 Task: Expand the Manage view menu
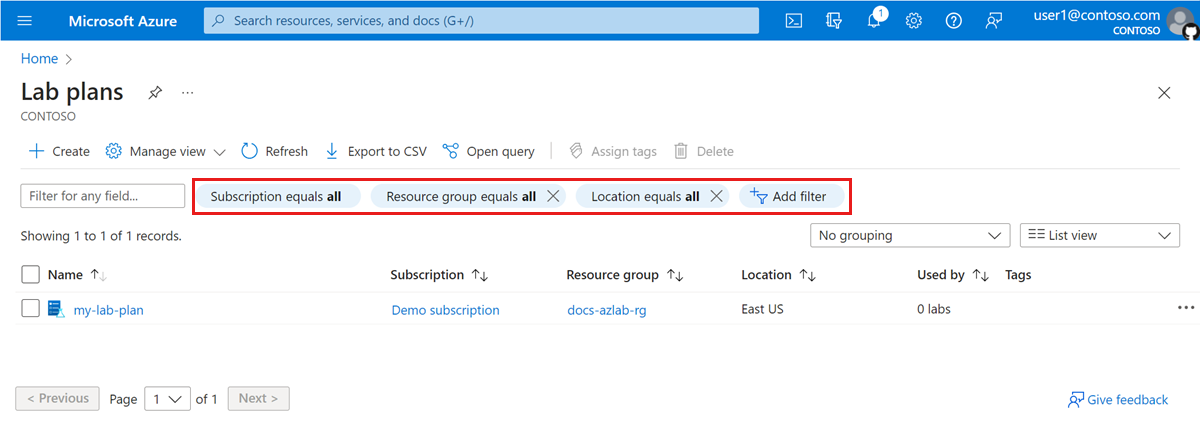tap(166, 152)
